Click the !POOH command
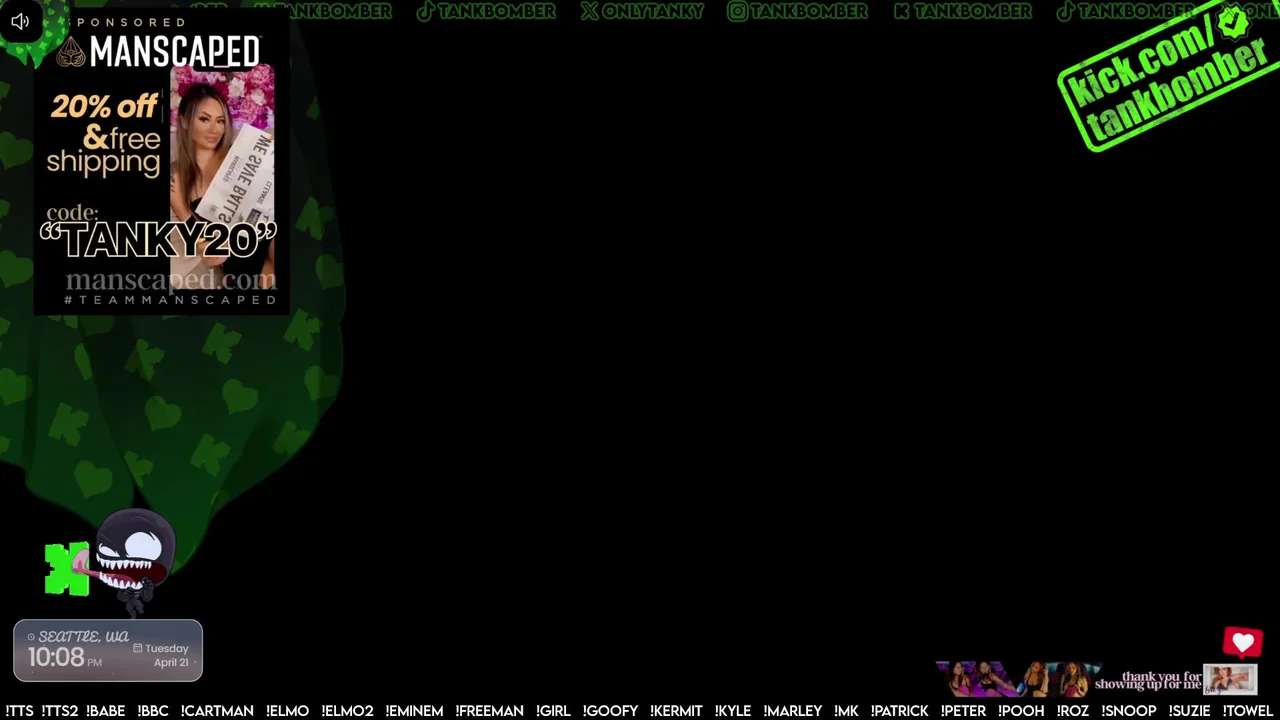 pyautogui.click(x=1021, y=711)
